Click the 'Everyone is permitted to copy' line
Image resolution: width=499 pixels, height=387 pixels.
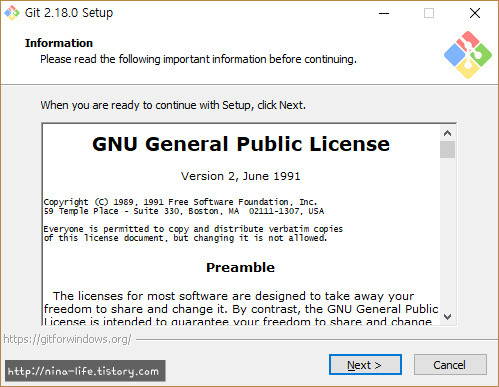click(x=193, y=229)
